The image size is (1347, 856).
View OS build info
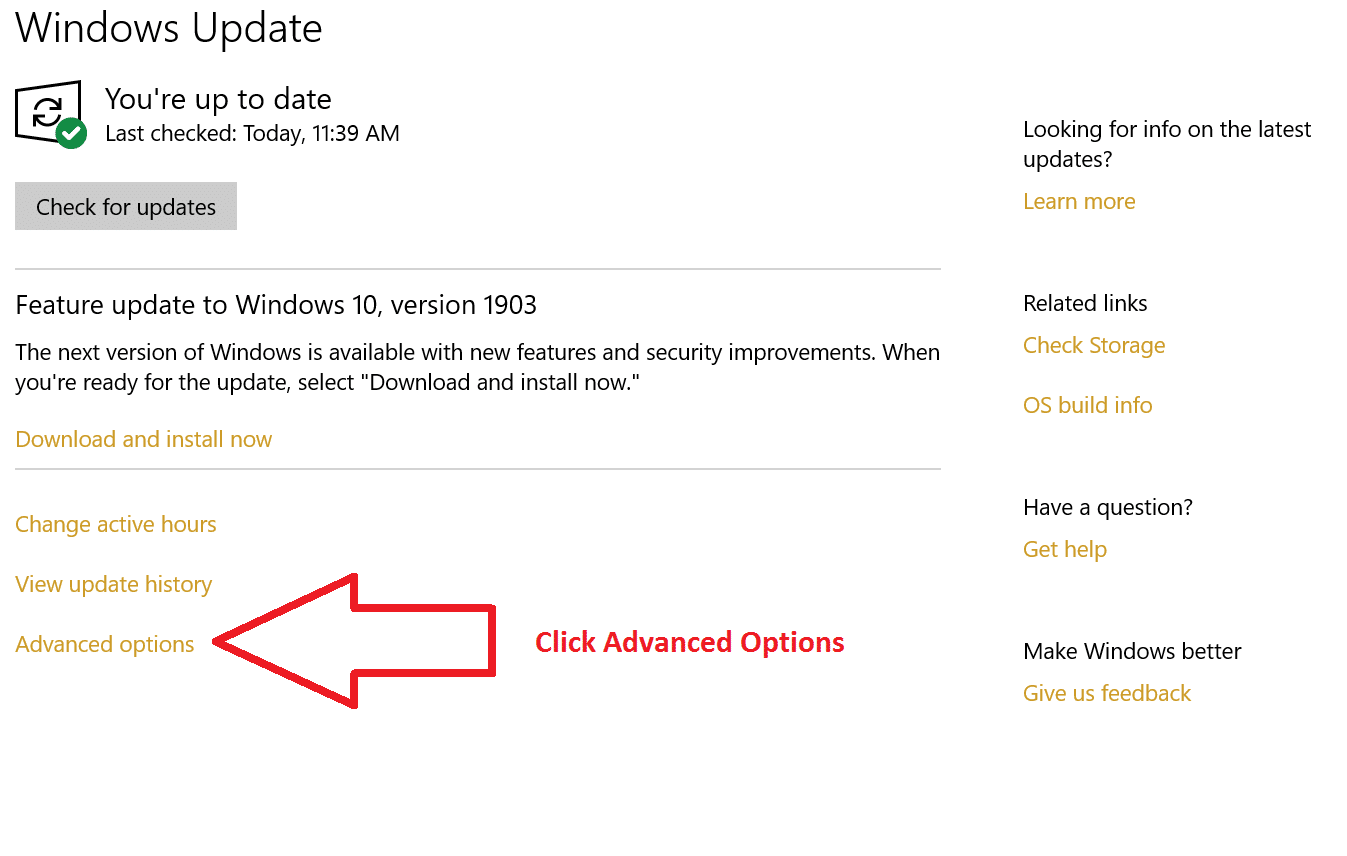tap(1087, 404)
